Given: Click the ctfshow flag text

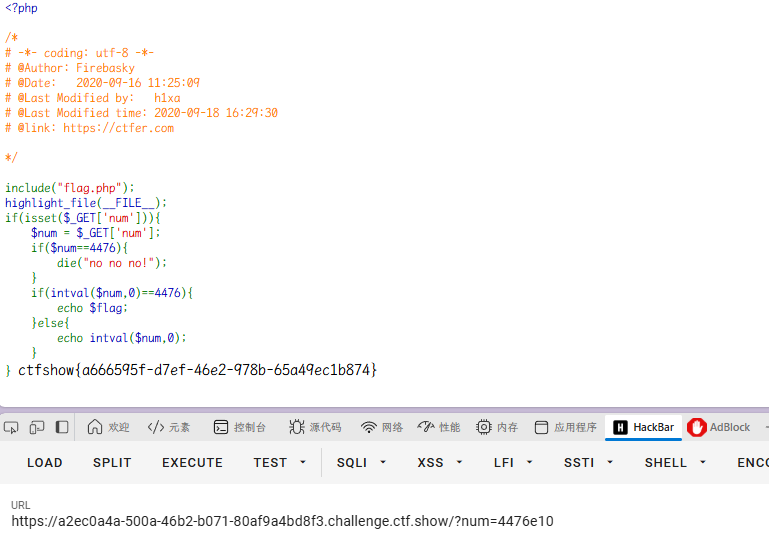Looking at the screenshot, I should [197, 370].
